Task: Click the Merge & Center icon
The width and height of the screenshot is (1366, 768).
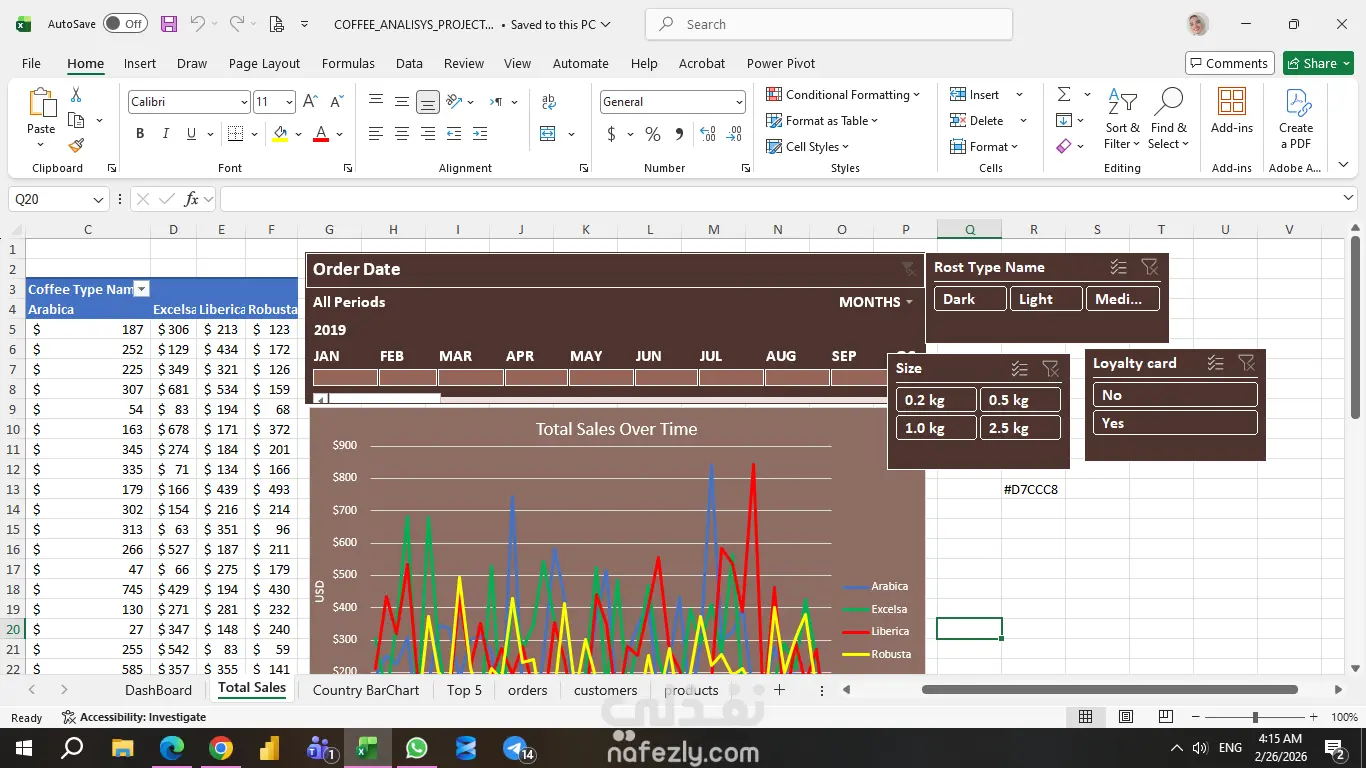Action: (548, 134)
